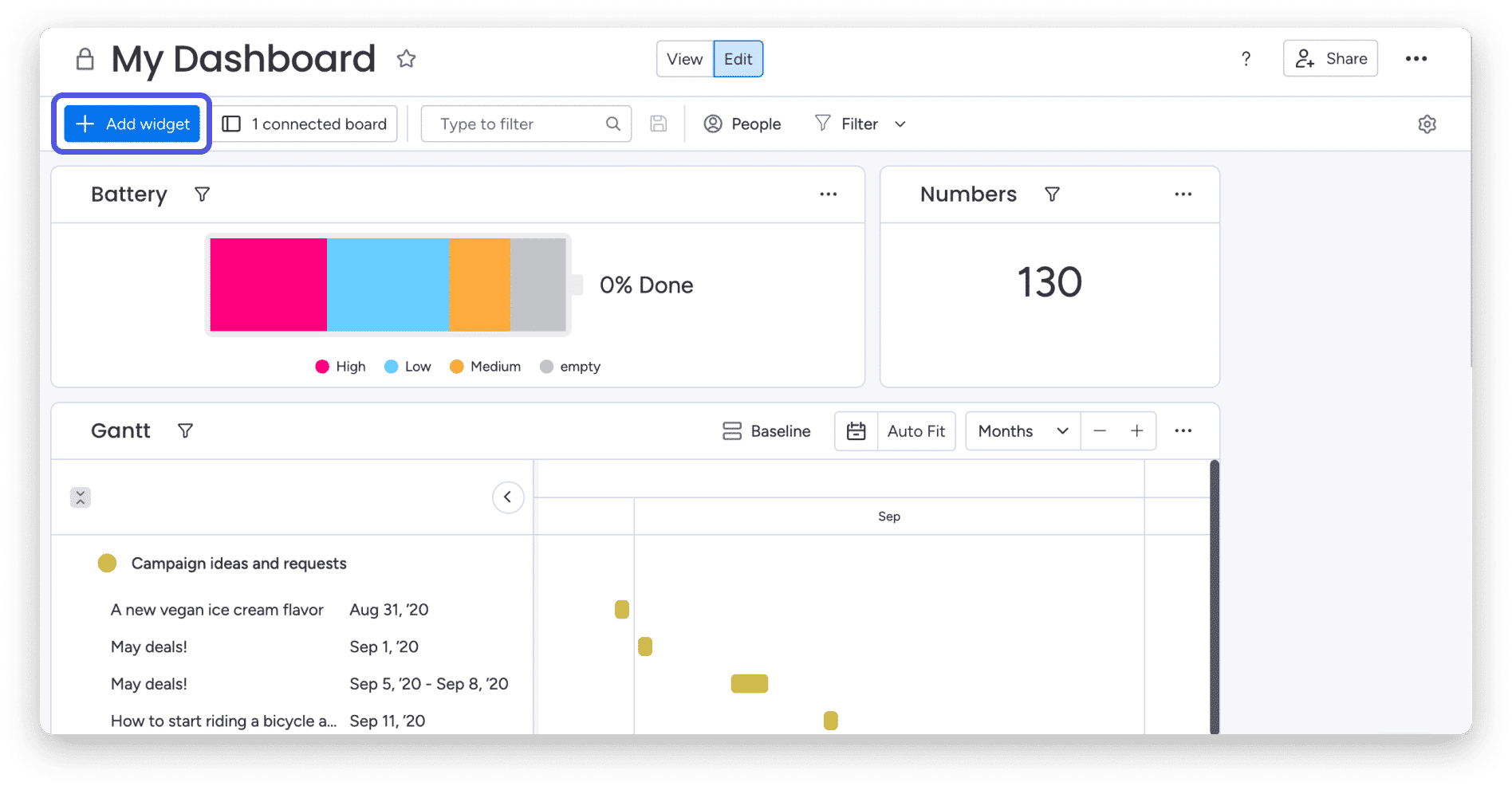Click the Gantt vertical scrollbar
The image size is (1512, 786).
pyautogui.click(x=1215, y=596)
